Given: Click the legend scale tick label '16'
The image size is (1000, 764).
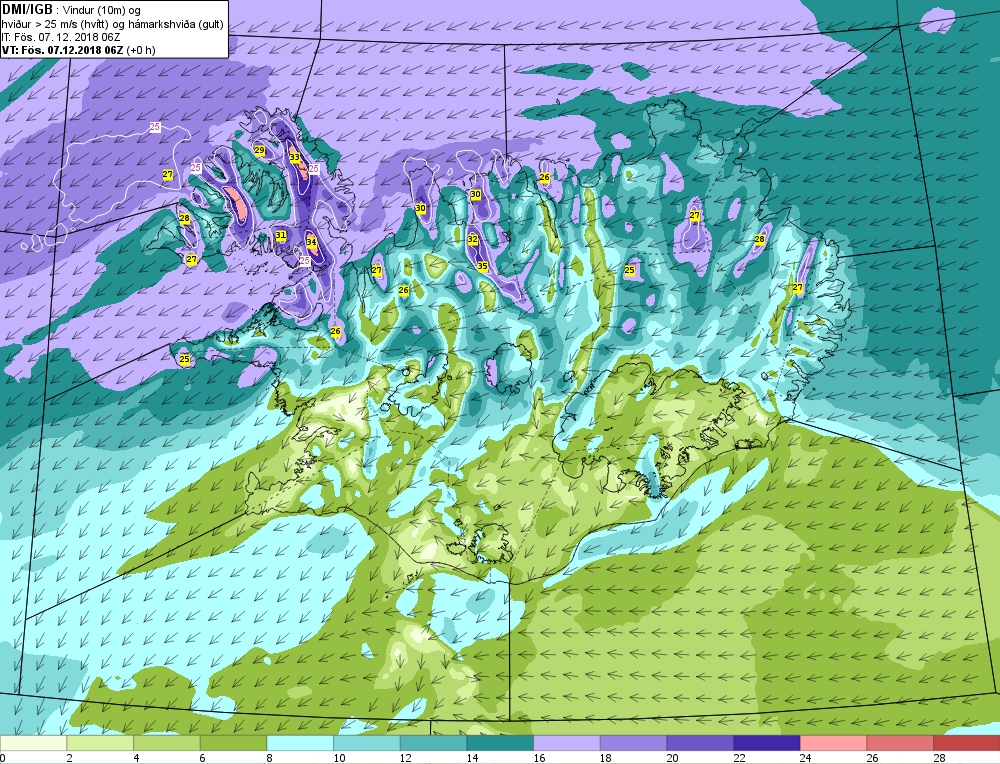Looking at the screenshot, I should click(540, 758).
